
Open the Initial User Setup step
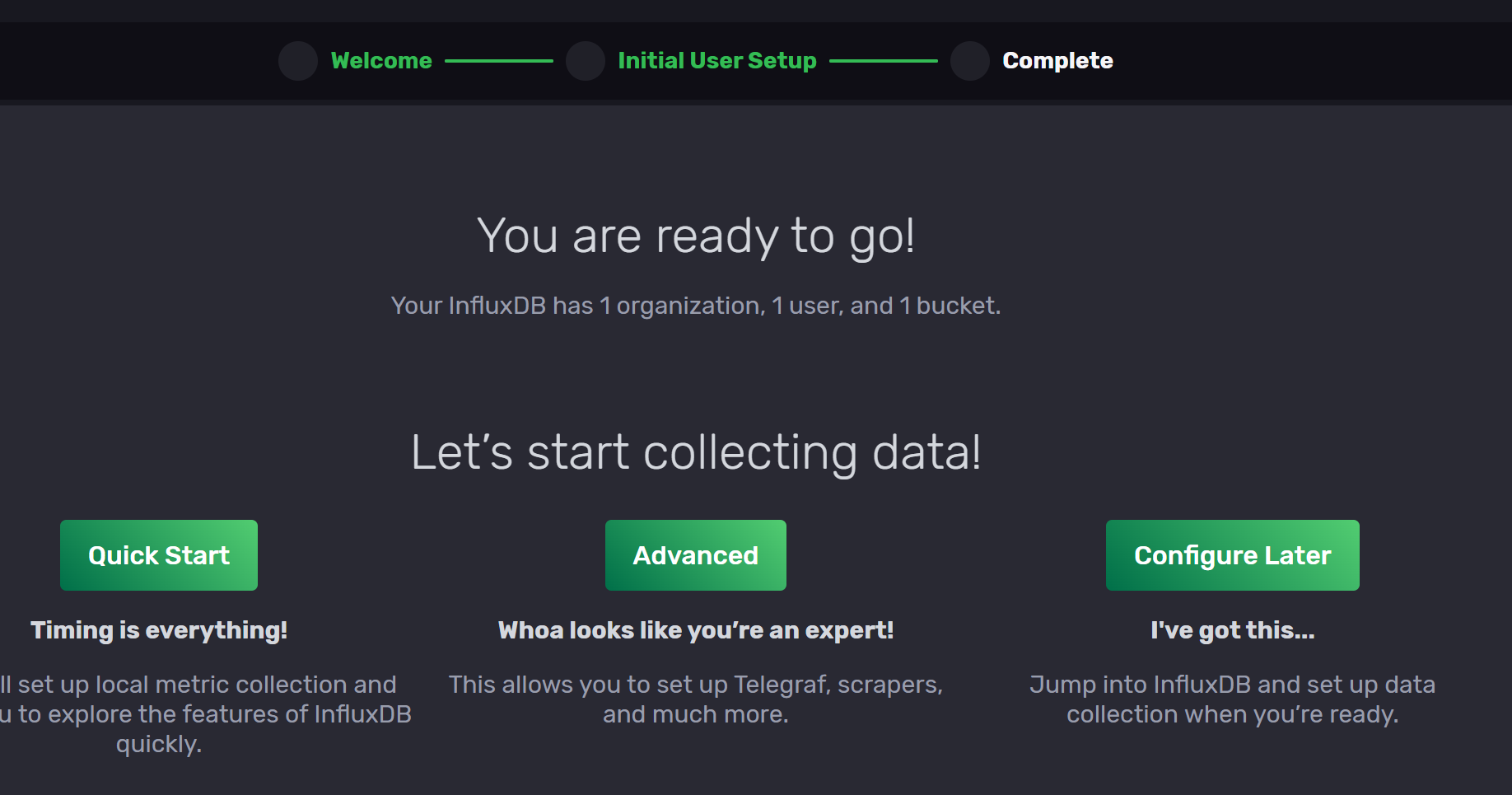pos(717,61)
